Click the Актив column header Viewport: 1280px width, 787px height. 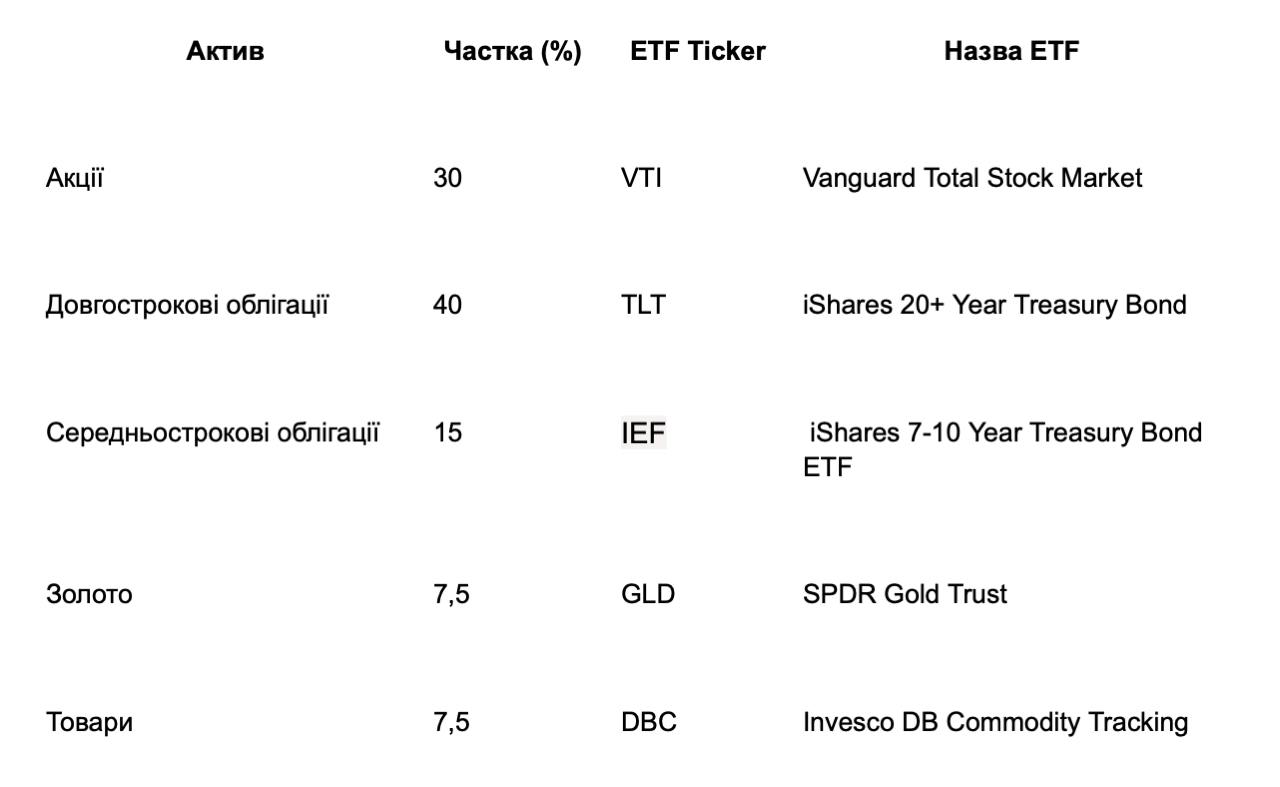(x=225, y=52)
